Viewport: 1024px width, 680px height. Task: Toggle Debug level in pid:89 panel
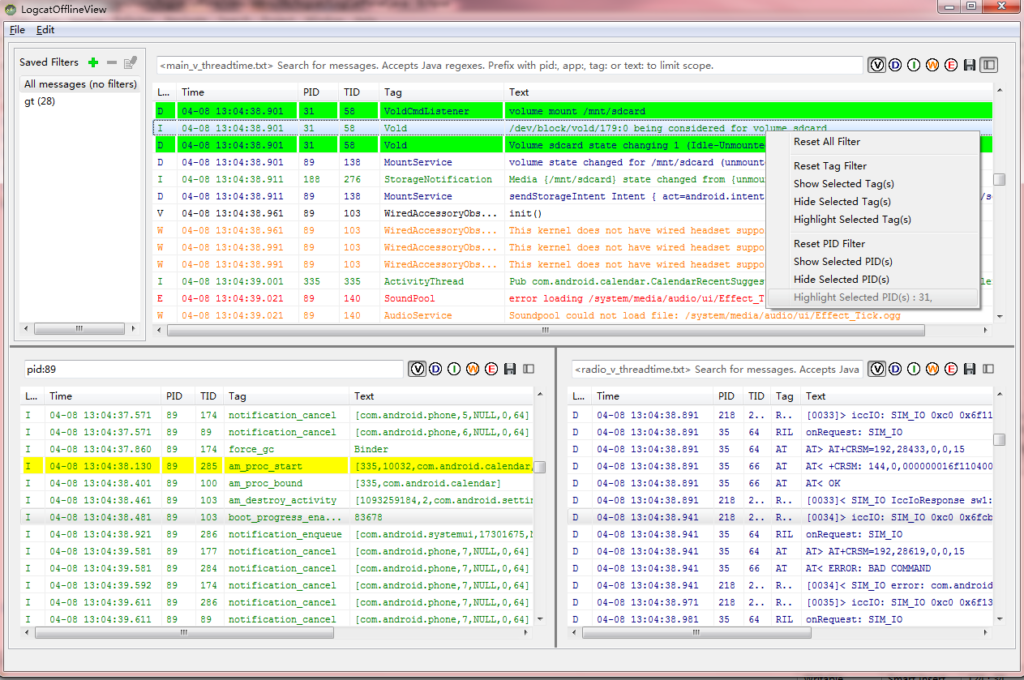(x=436, y=369)
